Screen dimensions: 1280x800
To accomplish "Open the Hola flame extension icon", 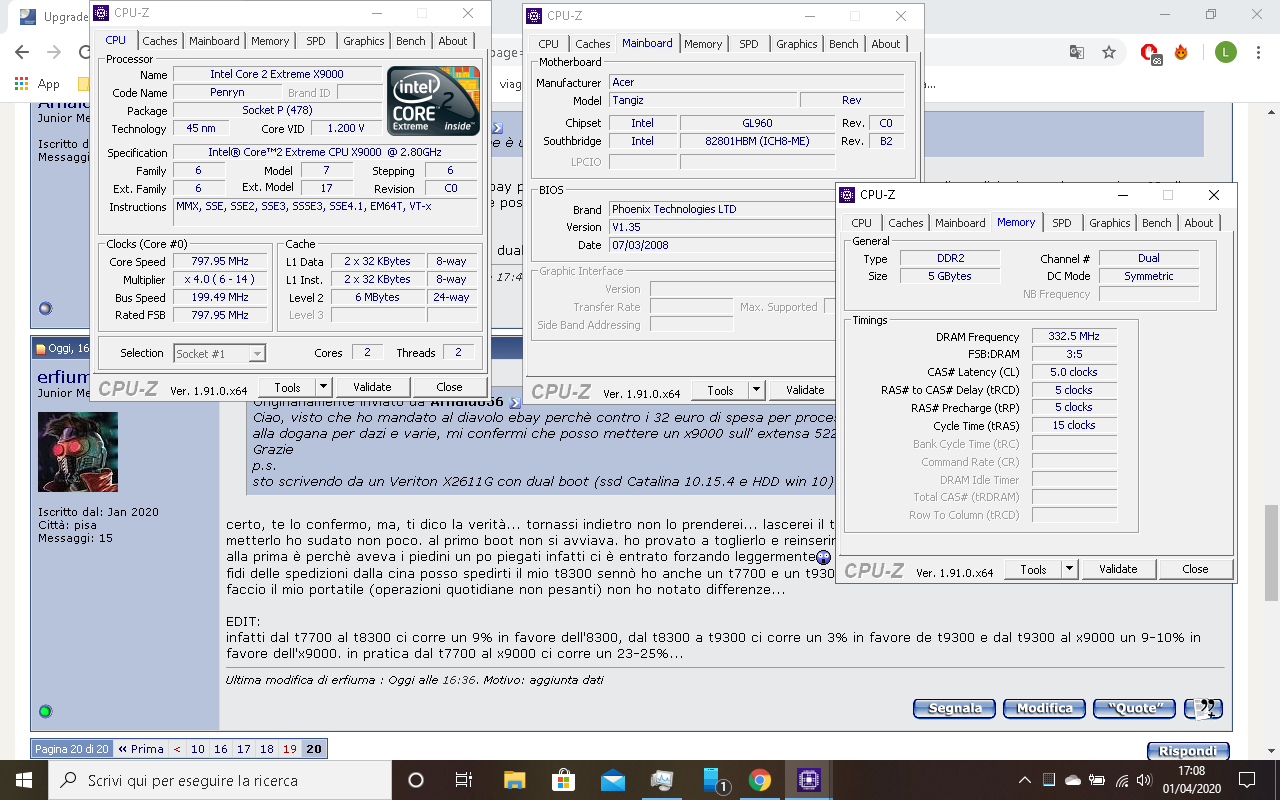I will pos(1181,52).
